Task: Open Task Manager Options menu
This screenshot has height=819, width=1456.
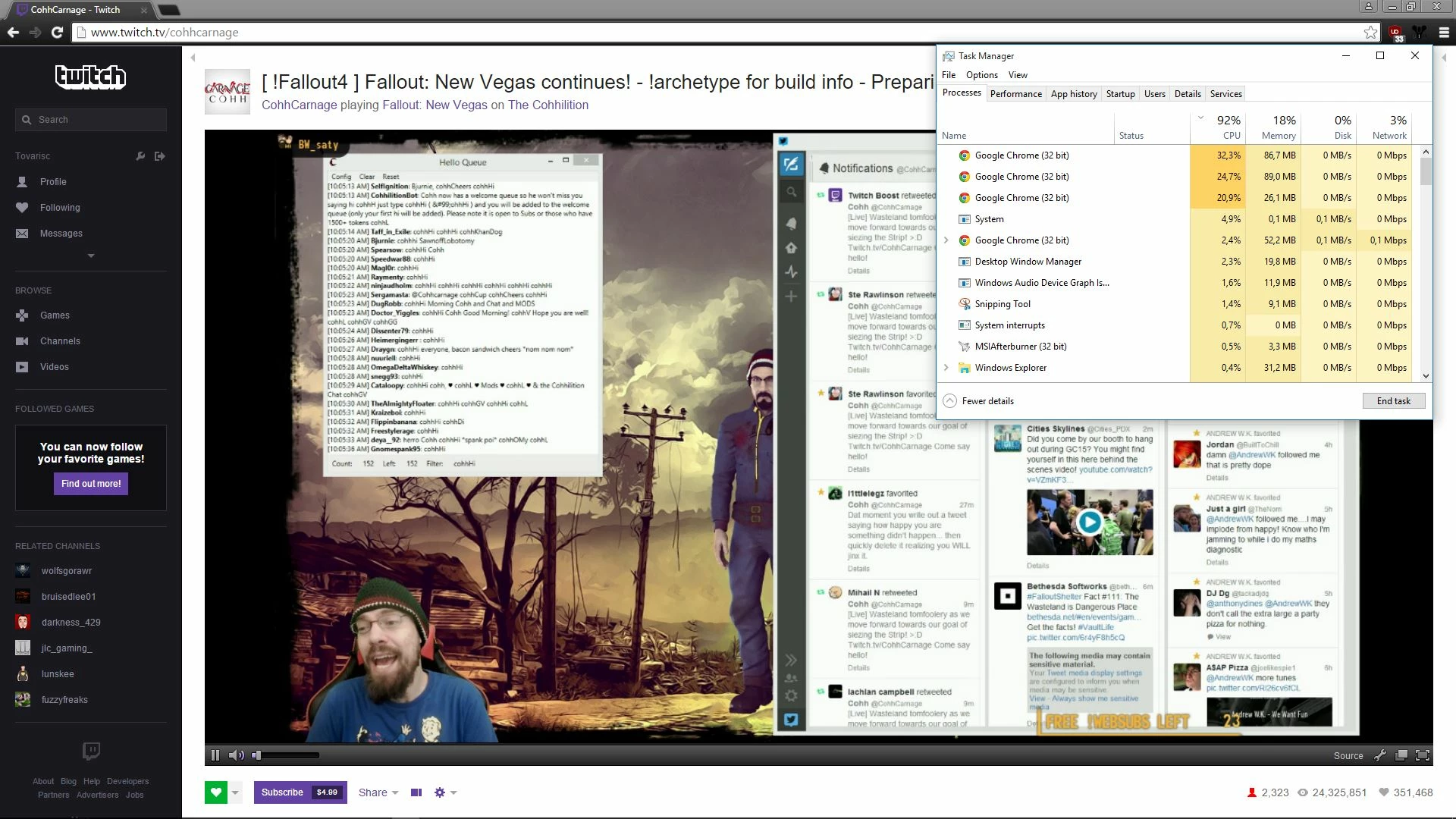Action: (981, 75)
